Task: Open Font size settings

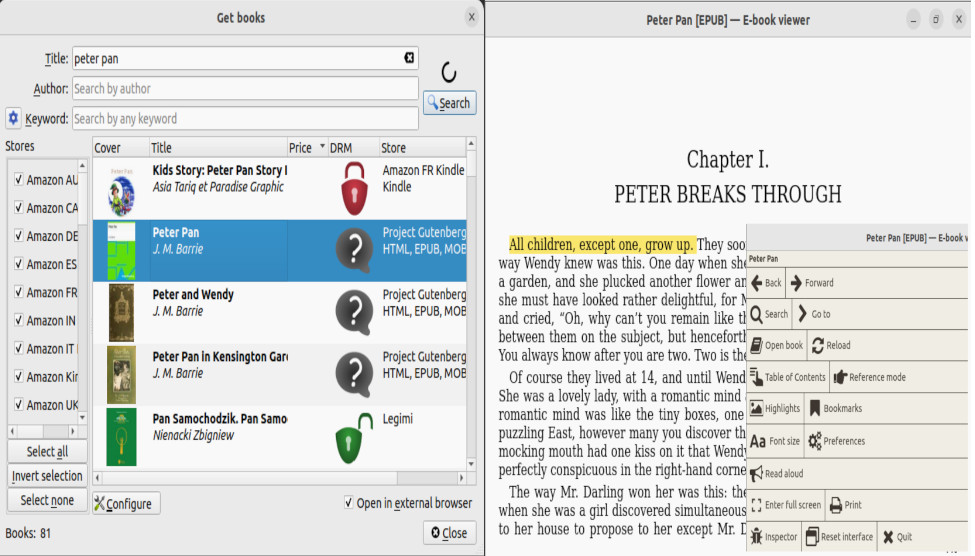Action: coord(775,441)
